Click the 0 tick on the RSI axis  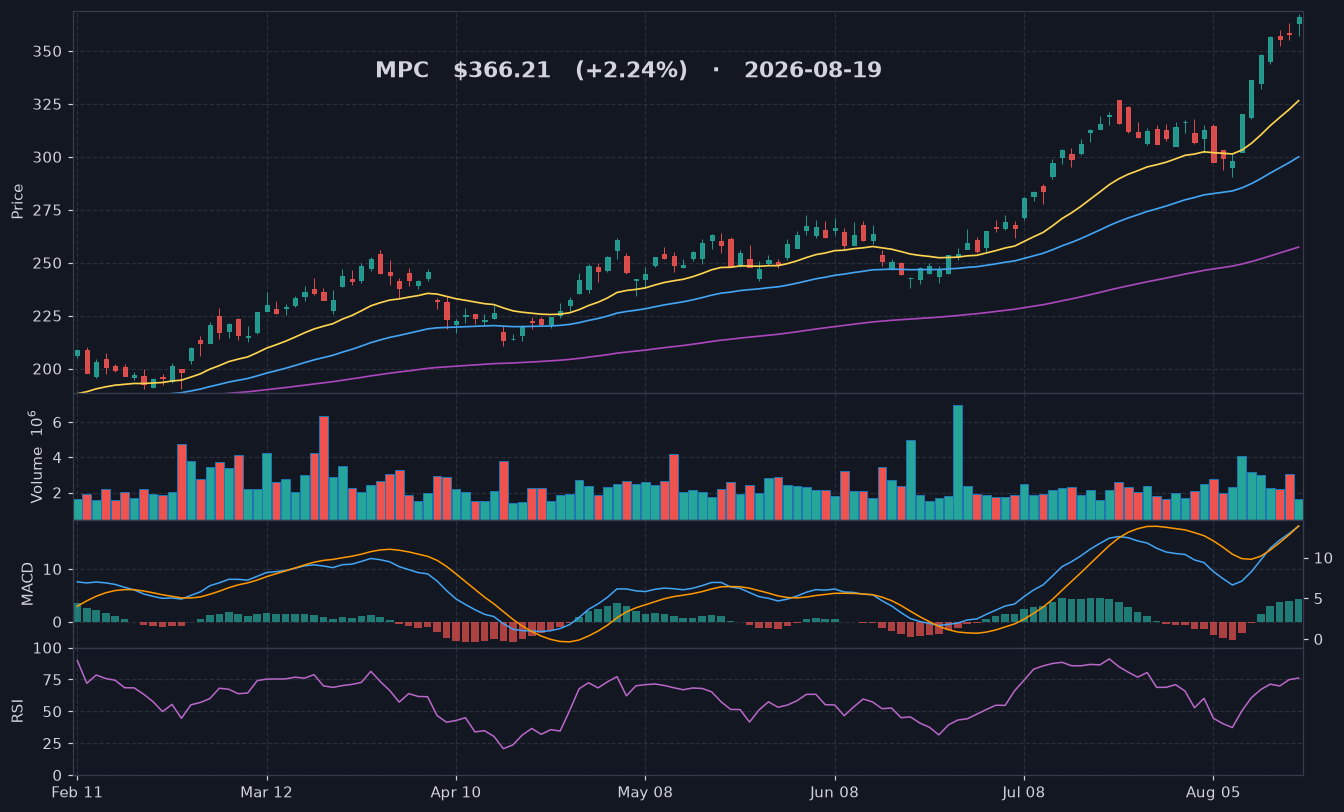click(59, 776)
